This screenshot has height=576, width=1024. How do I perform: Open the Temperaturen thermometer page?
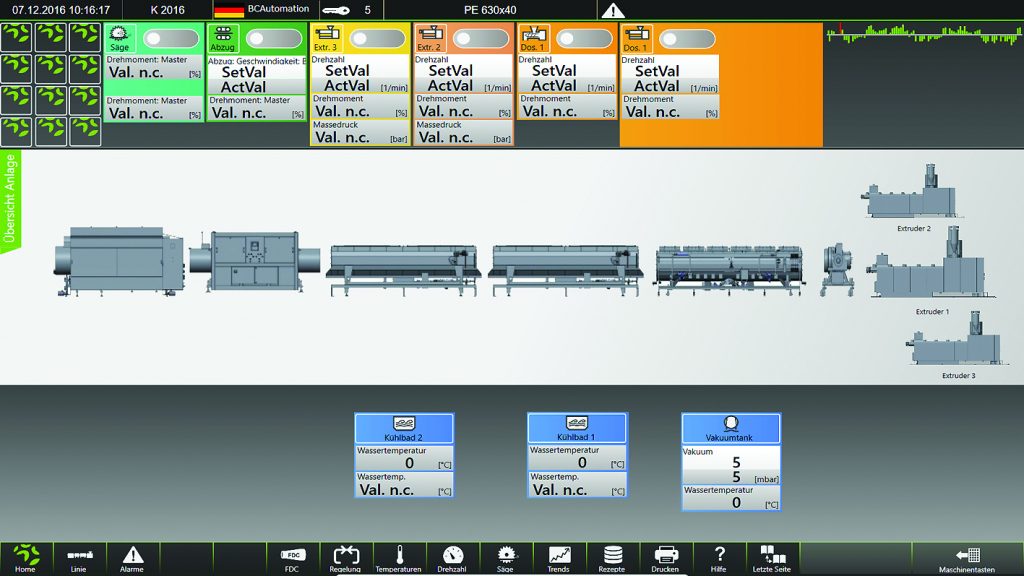[x=399, y=558]
